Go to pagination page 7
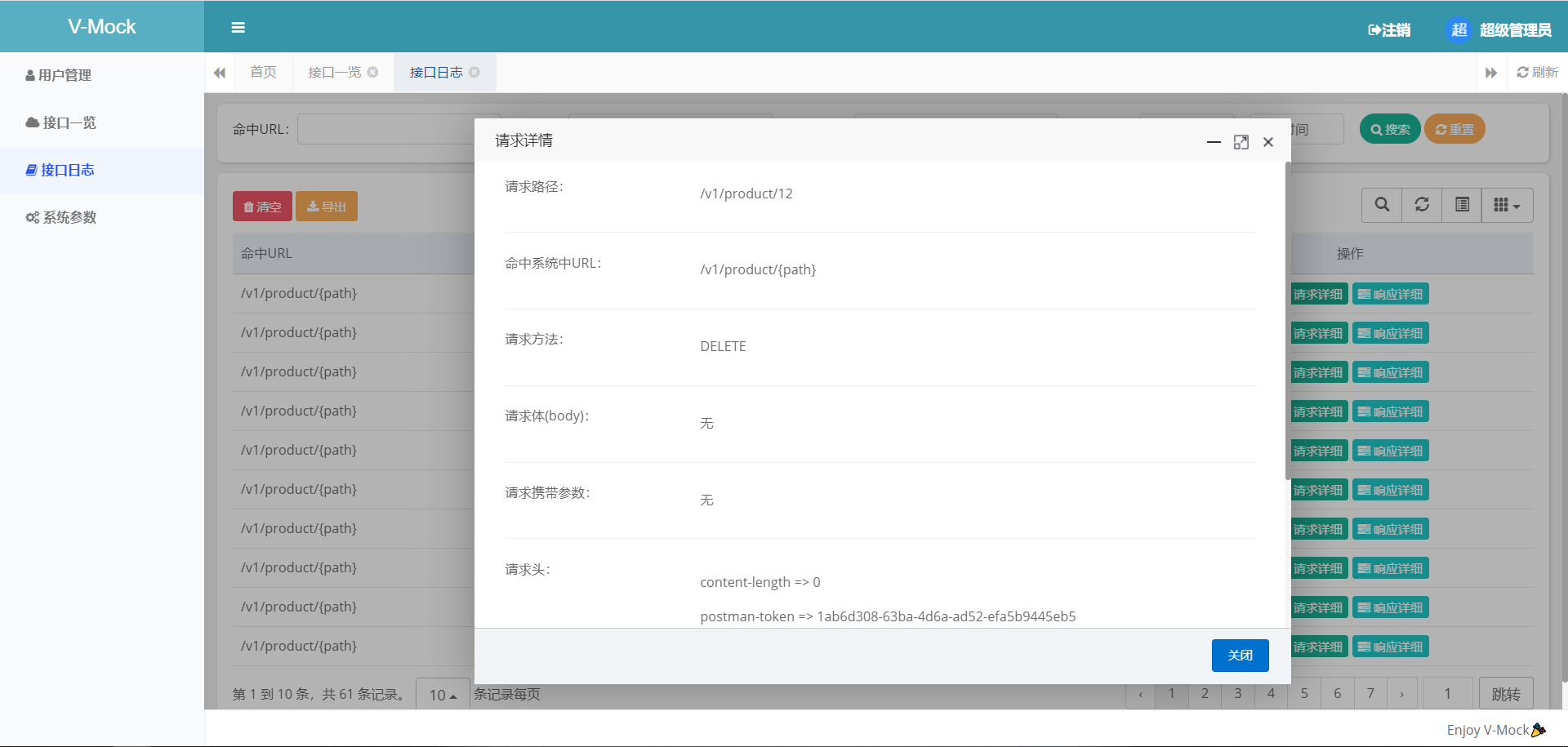The height and width of the screenshot is (747, 1568). pyautogui.click(x=1370, y=693)
